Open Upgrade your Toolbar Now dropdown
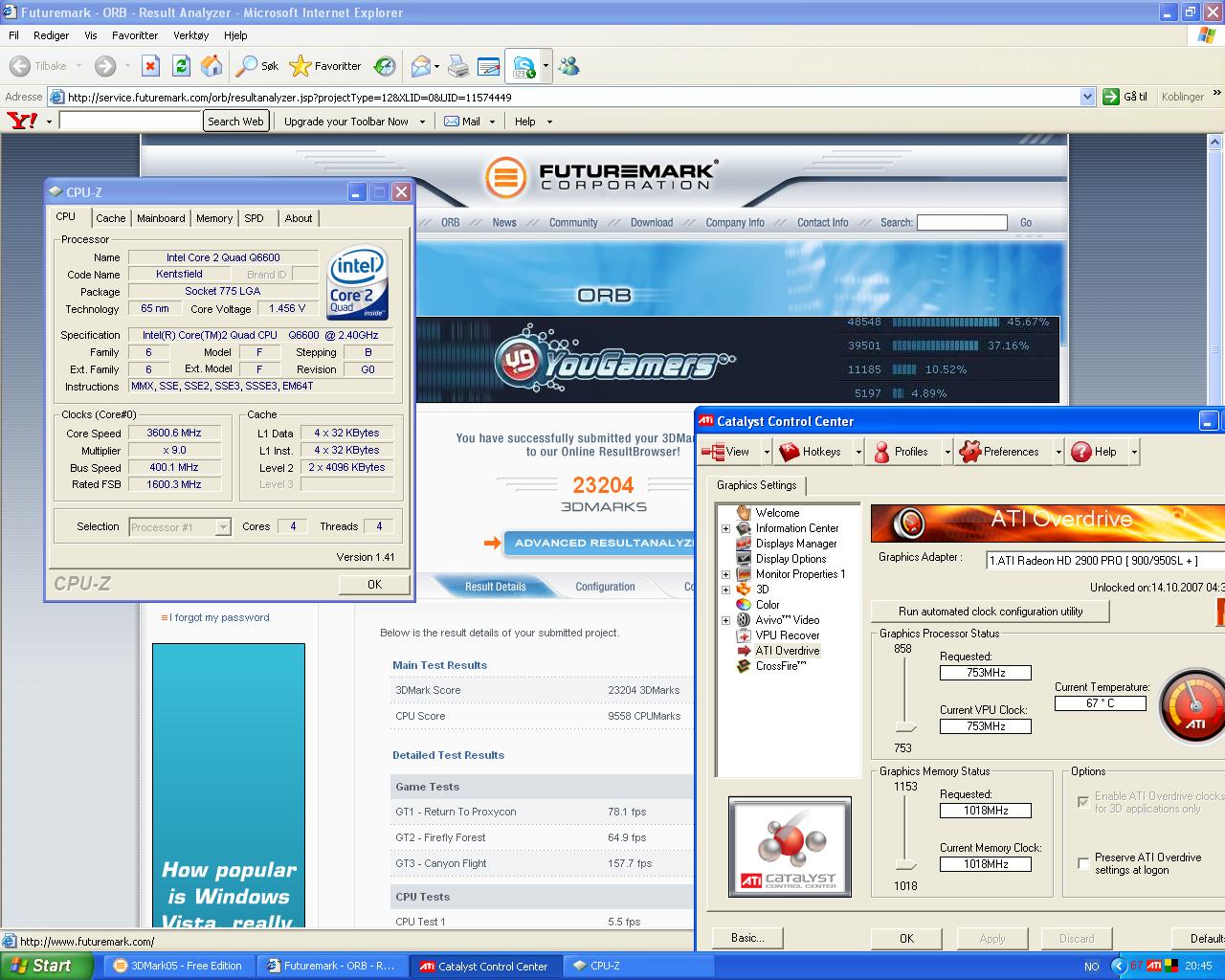 pyautogui.click(x=422, y=122)
